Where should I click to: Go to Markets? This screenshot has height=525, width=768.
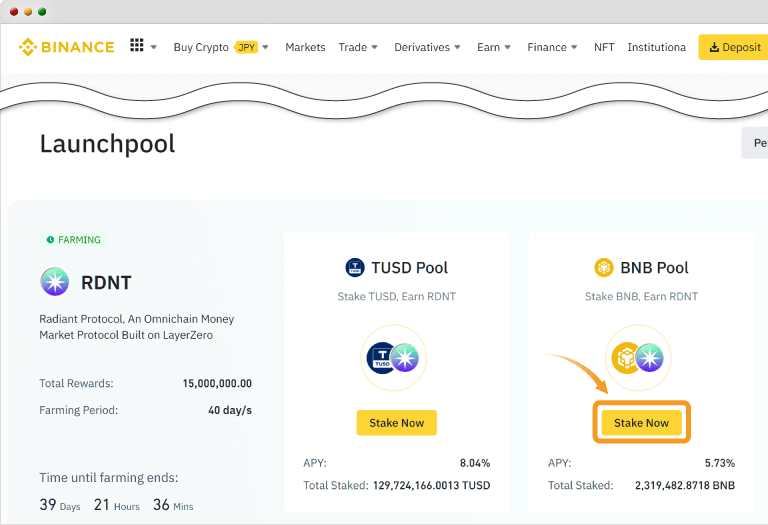[305, 47]
